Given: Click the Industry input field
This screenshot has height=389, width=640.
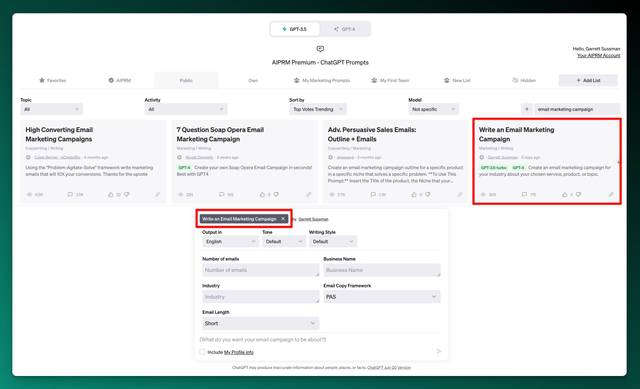Looking at the screenshot, I should [260, 297].
